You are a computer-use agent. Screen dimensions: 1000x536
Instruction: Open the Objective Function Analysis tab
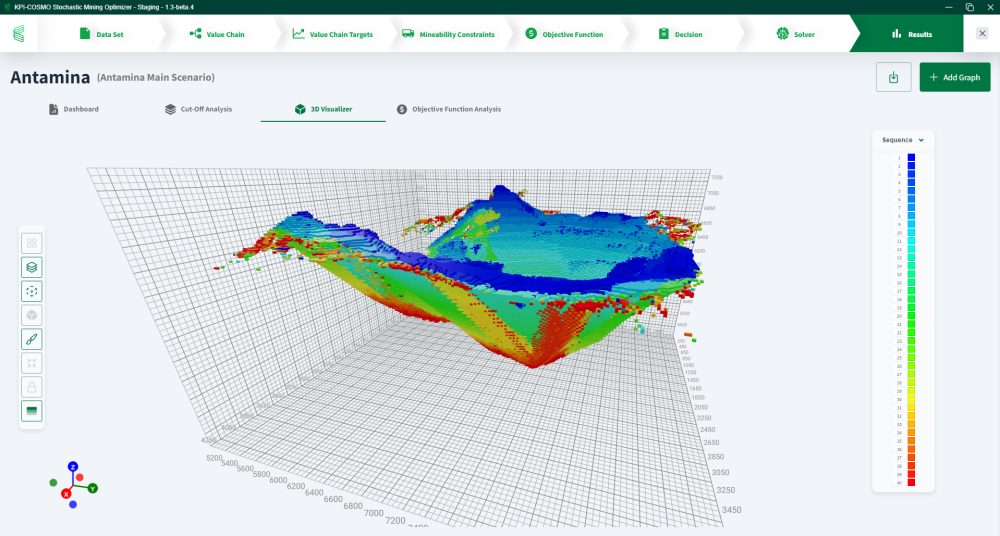point(448,109)
